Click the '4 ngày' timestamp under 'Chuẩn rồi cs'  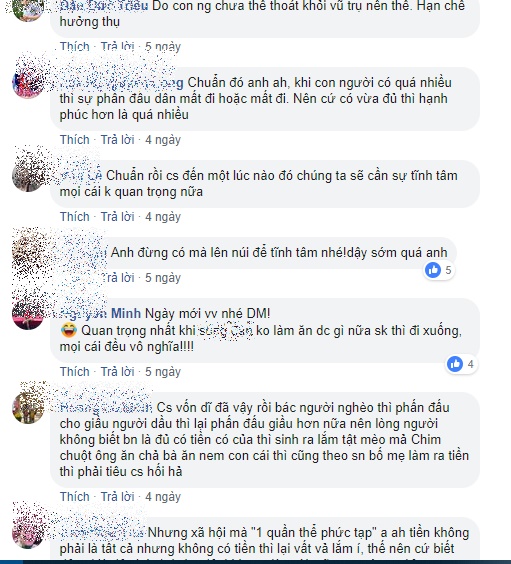163,217
